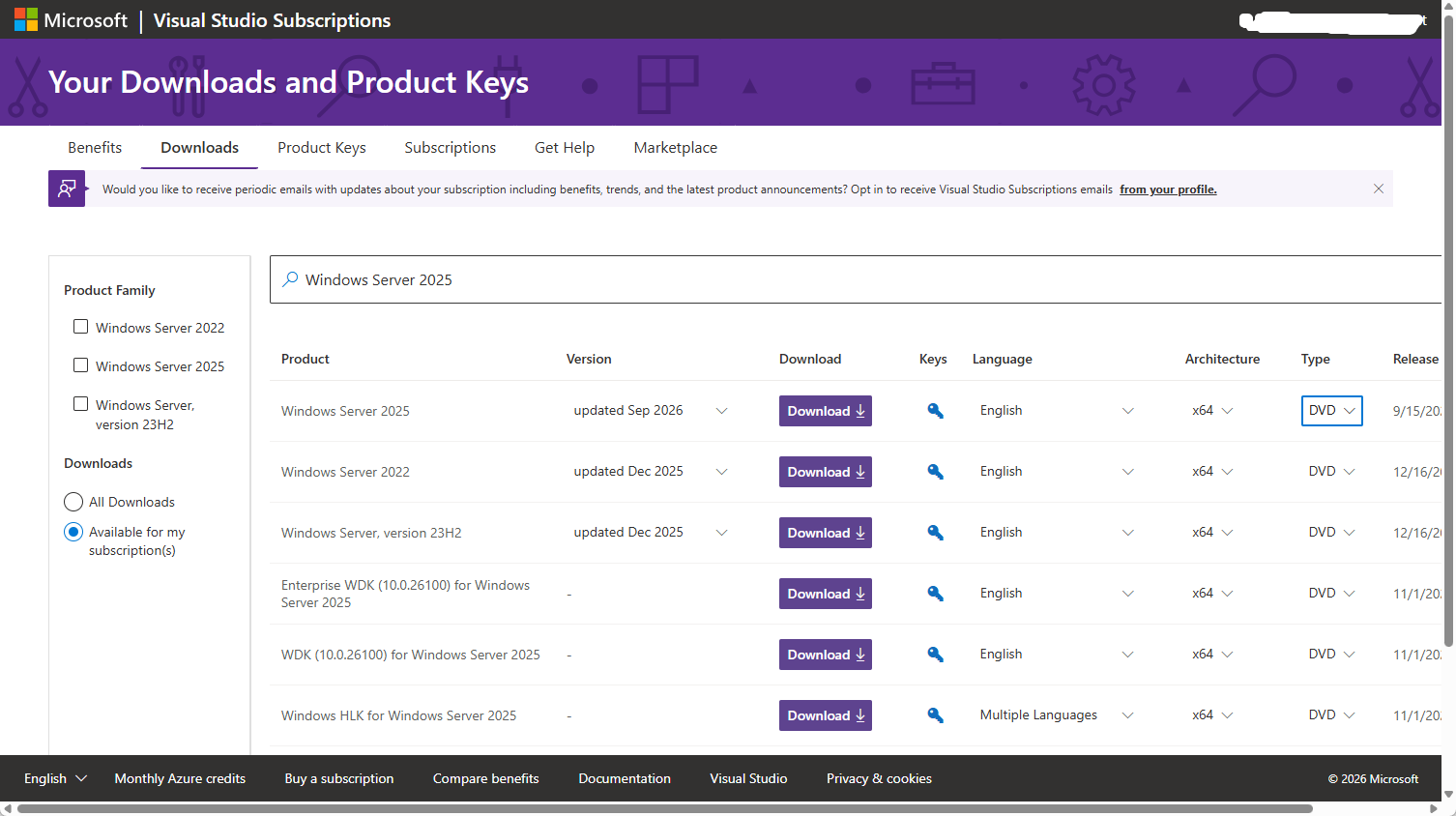
Task: Click the search magnifier icon in search box
Action: click(290, 279)
